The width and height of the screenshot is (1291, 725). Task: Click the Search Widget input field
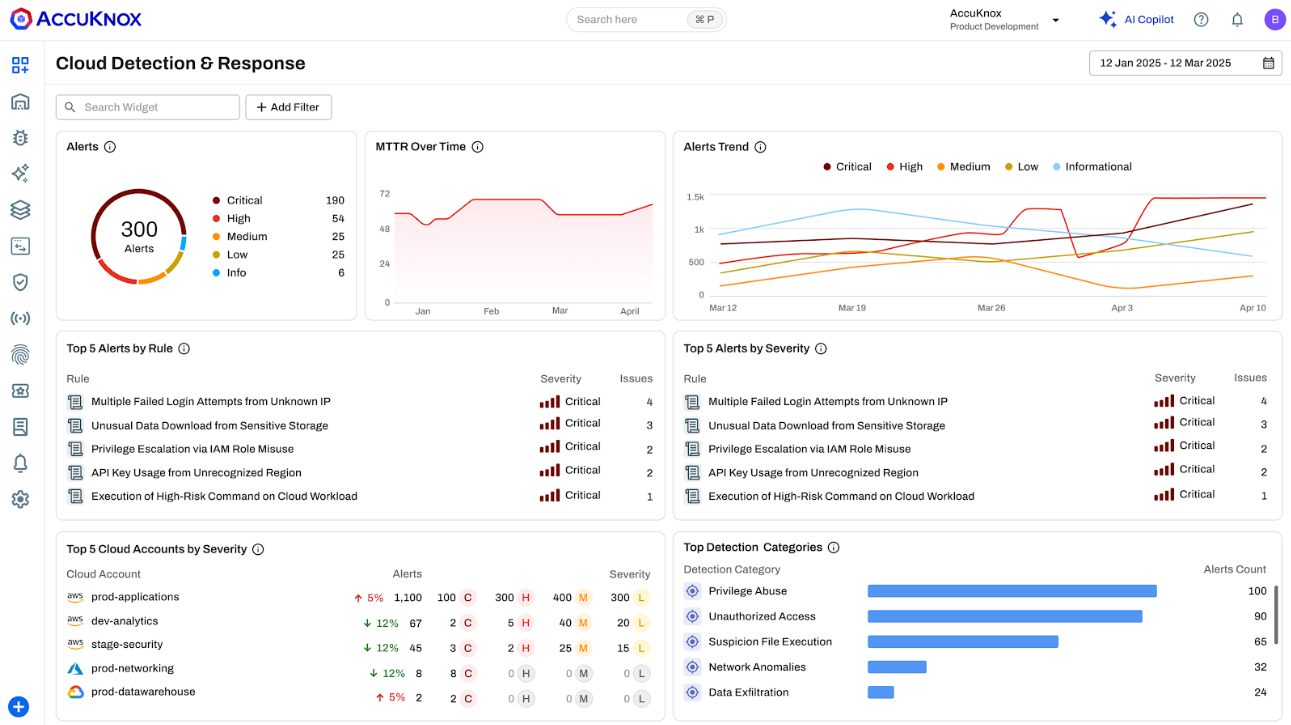pyautogui.click(x=148, y=107)
